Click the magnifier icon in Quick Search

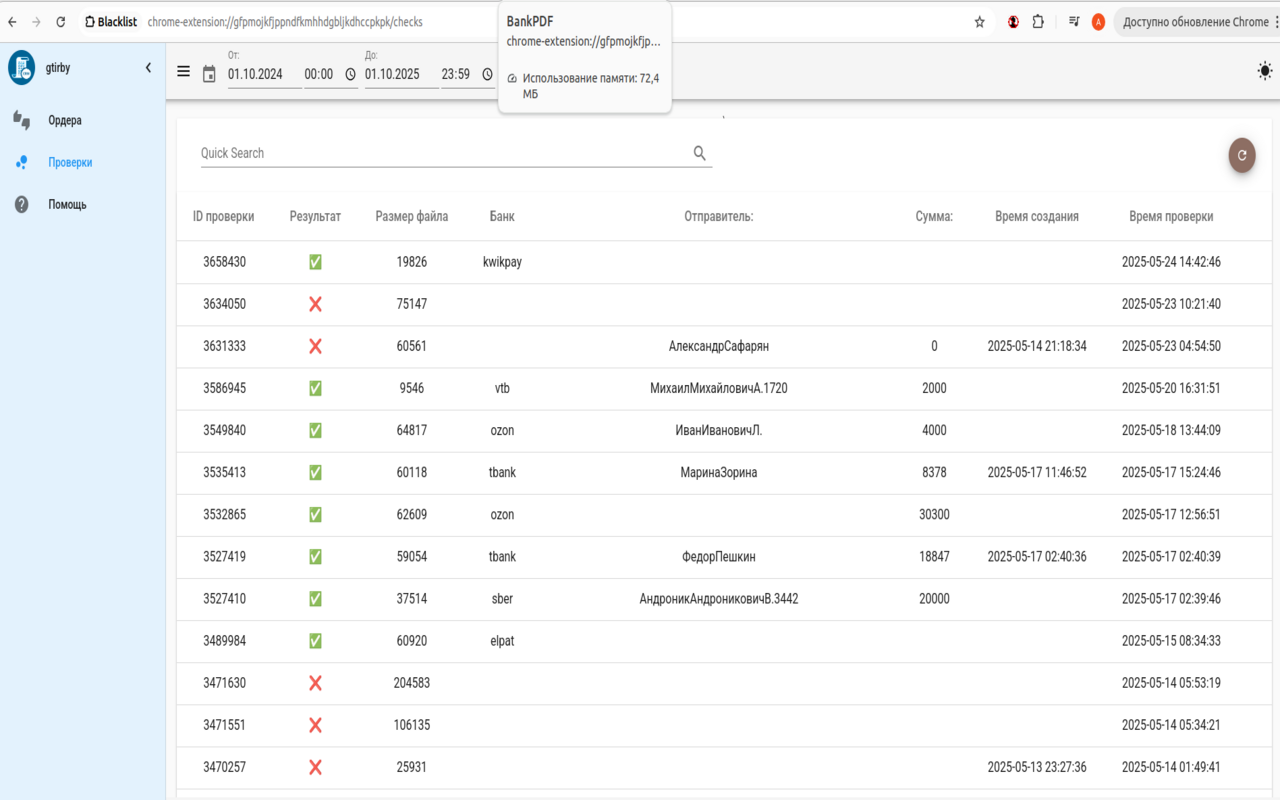699,152
